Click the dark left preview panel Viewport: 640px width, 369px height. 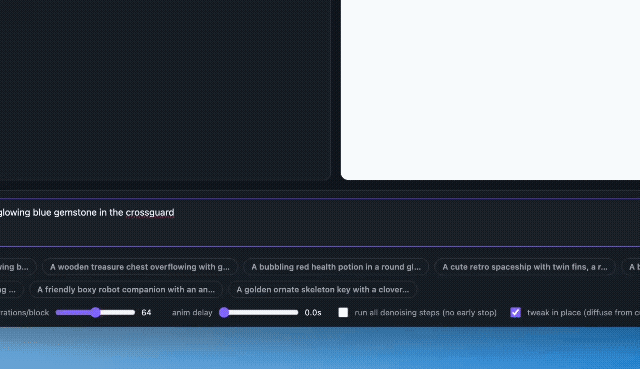point(165,90)
